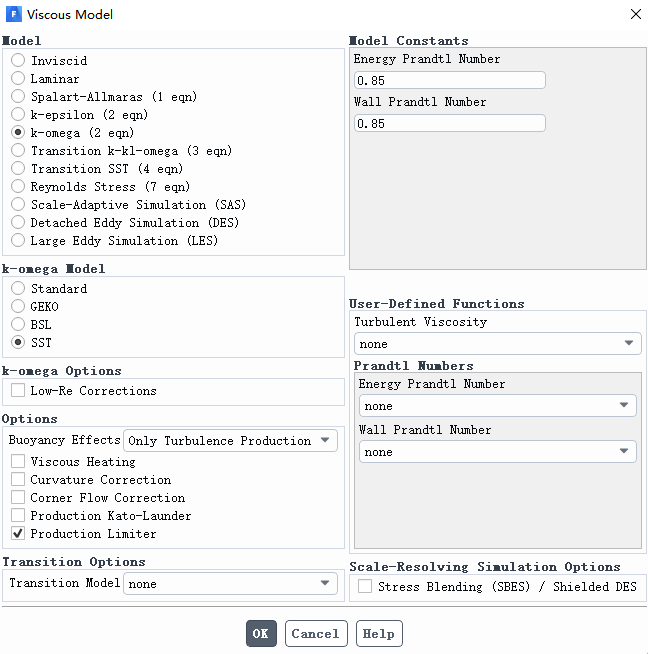
Task: Close the Viscous Model dialog
Action: [x=635, y=14]
